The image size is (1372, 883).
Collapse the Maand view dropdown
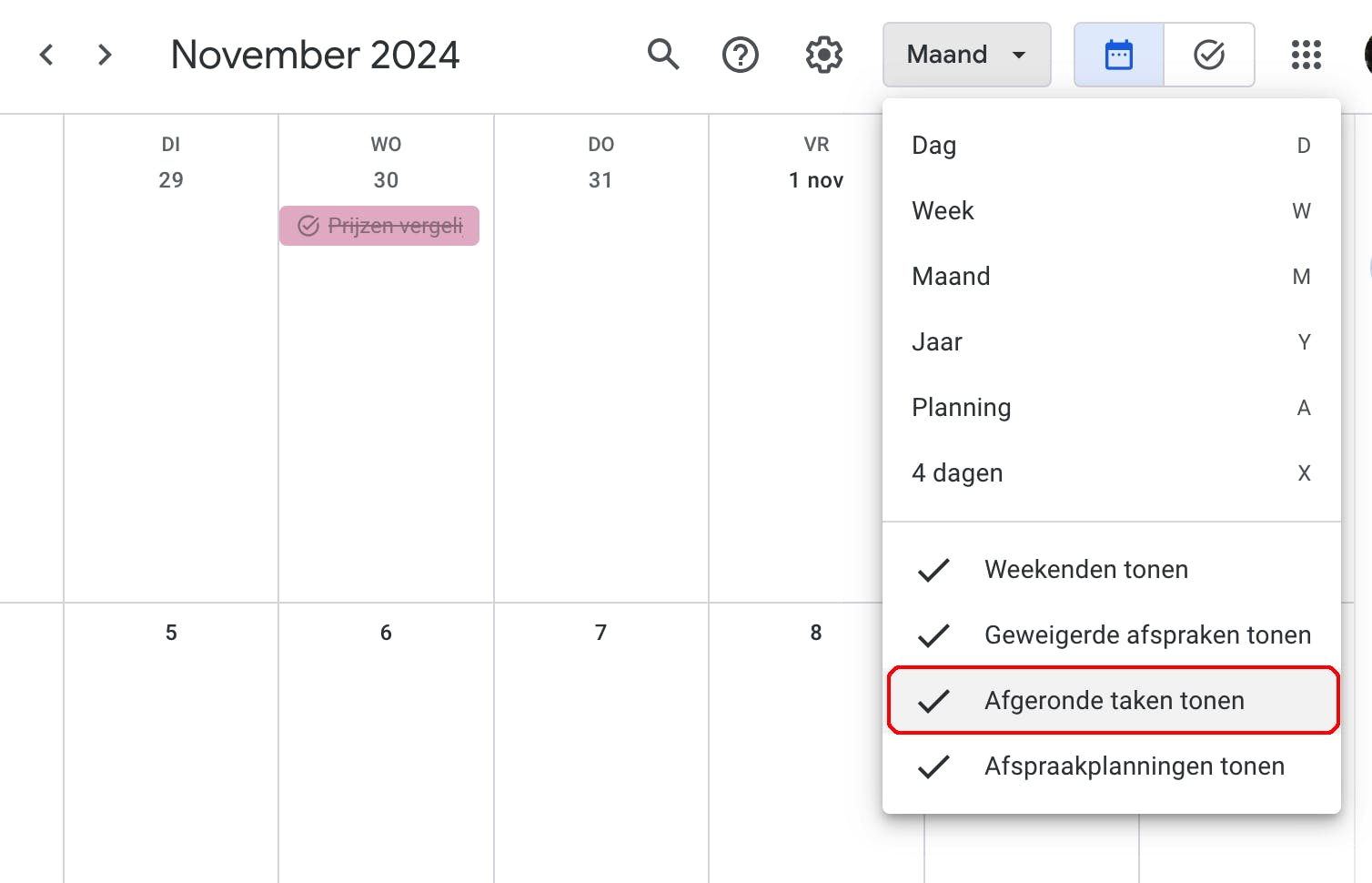[x=966, y=55]
